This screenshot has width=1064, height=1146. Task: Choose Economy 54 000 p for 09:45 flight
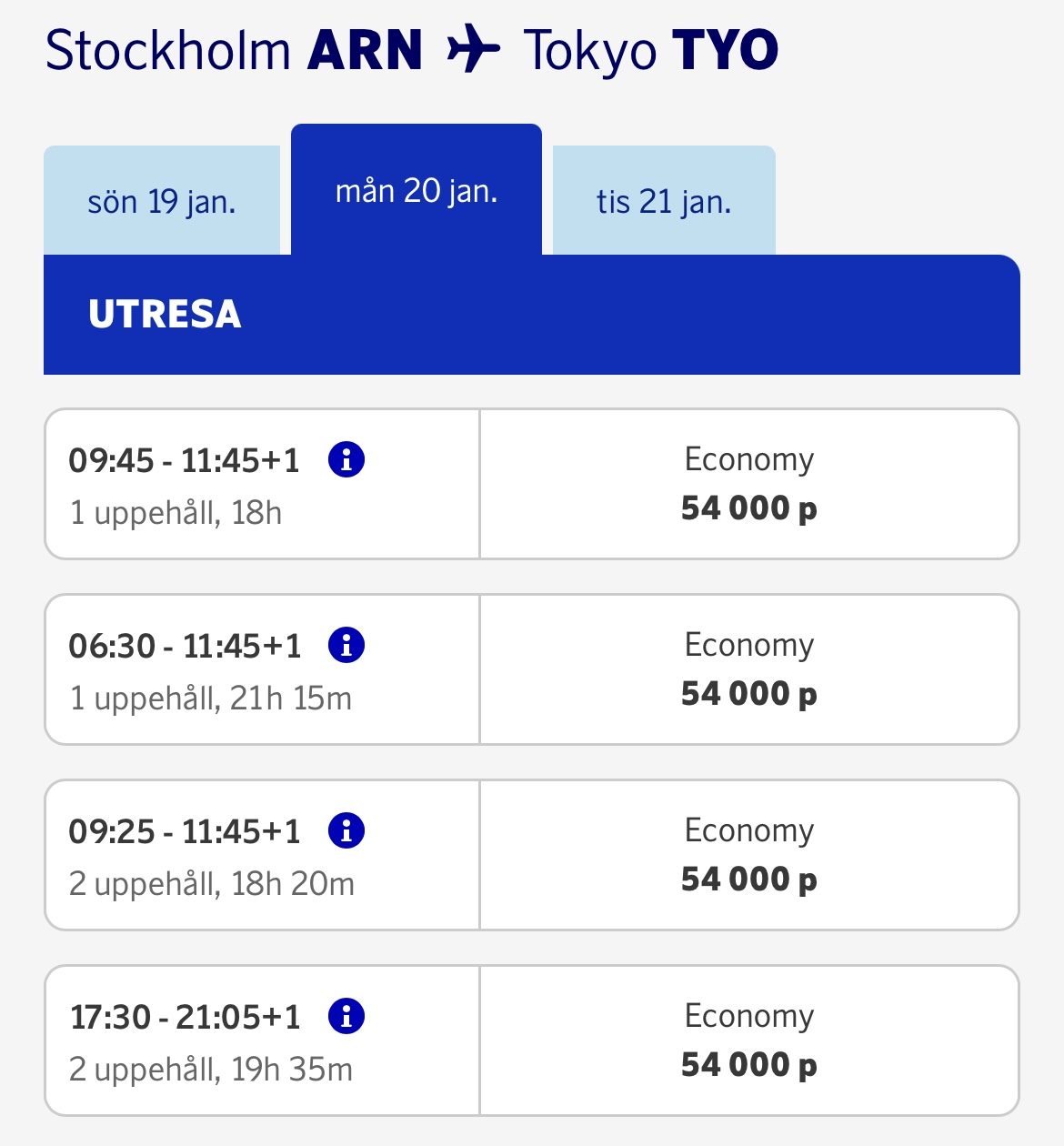point(748,484)
